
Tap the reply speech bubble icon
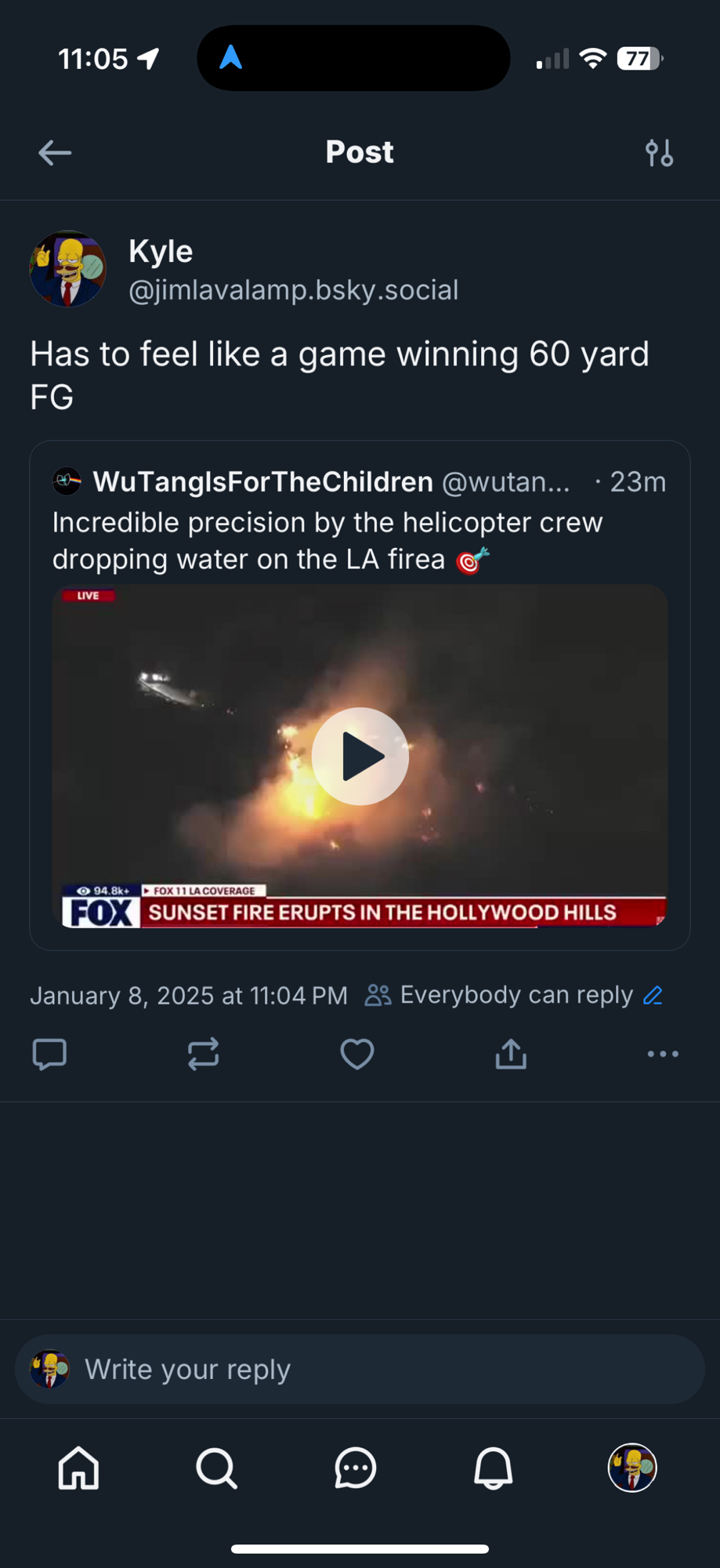(49, 1054)
